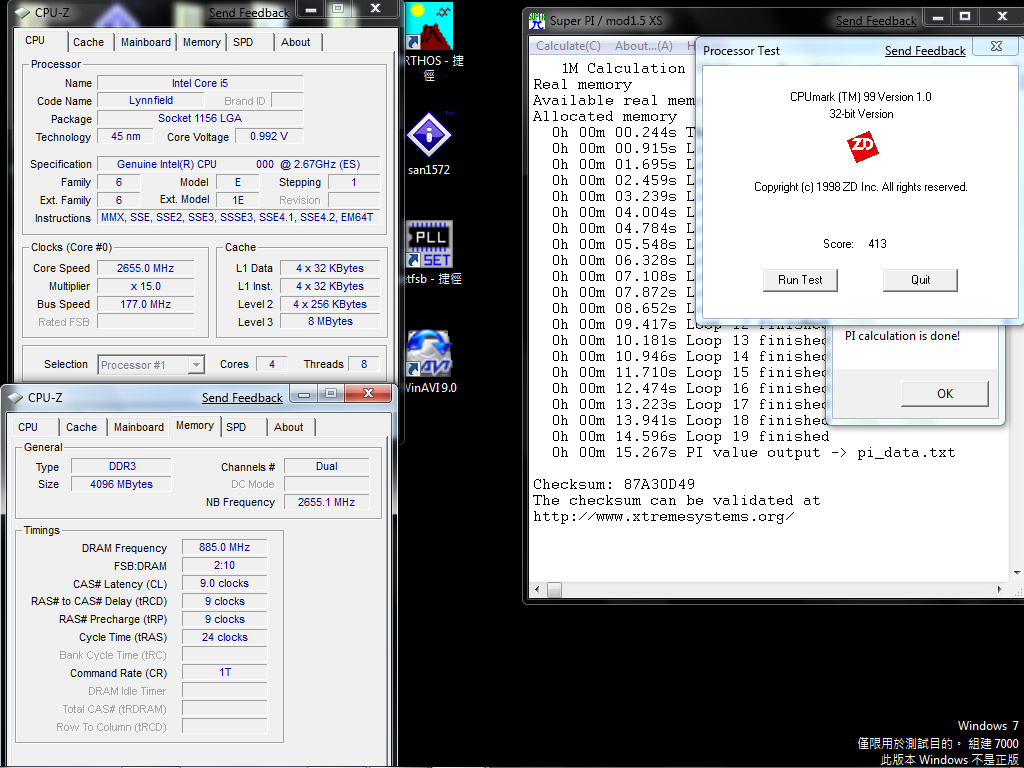This screenshot has width=1024, height=768.
Task: Click the Command Rate 1T field
Action: 224,672
